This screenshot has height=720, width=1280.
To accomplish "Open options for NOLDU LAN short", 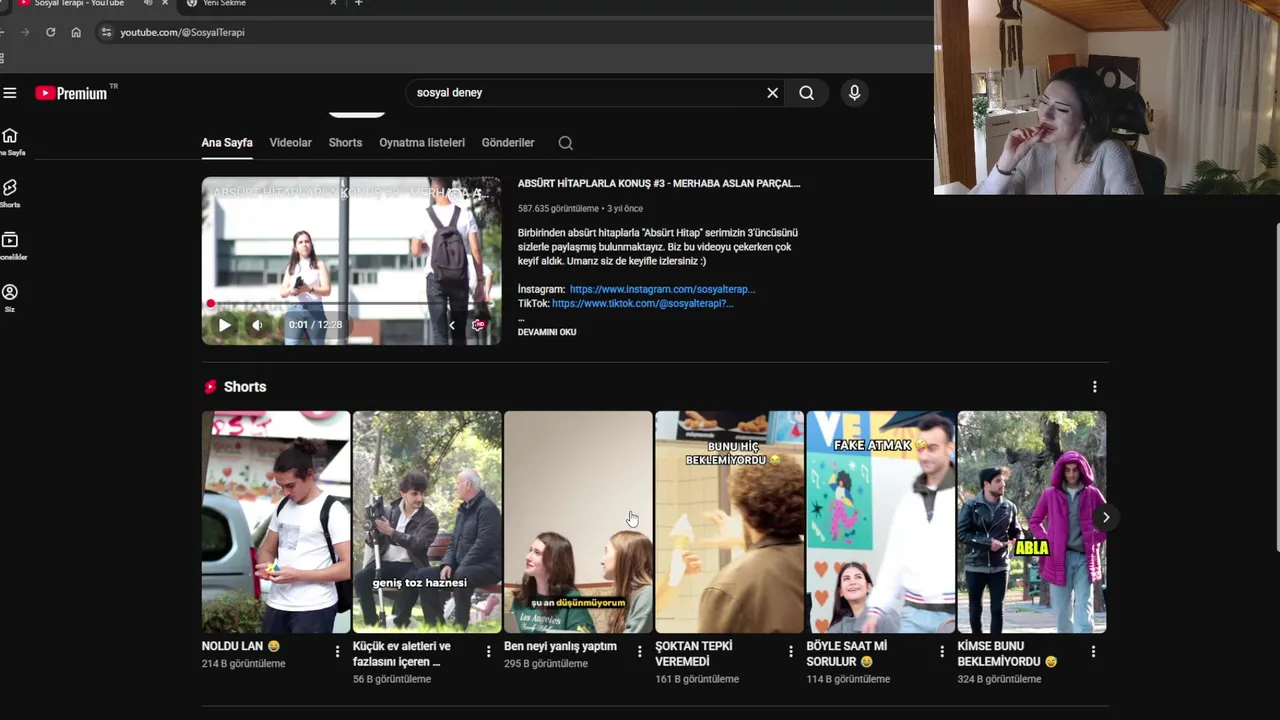I will tap(337, 651).
